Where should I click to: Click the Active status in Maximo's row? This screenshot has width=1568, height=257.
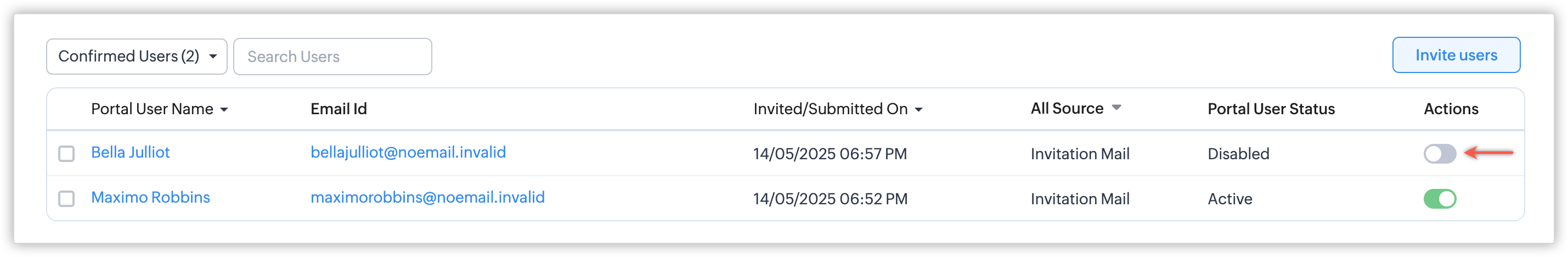tap(1229, 199)
